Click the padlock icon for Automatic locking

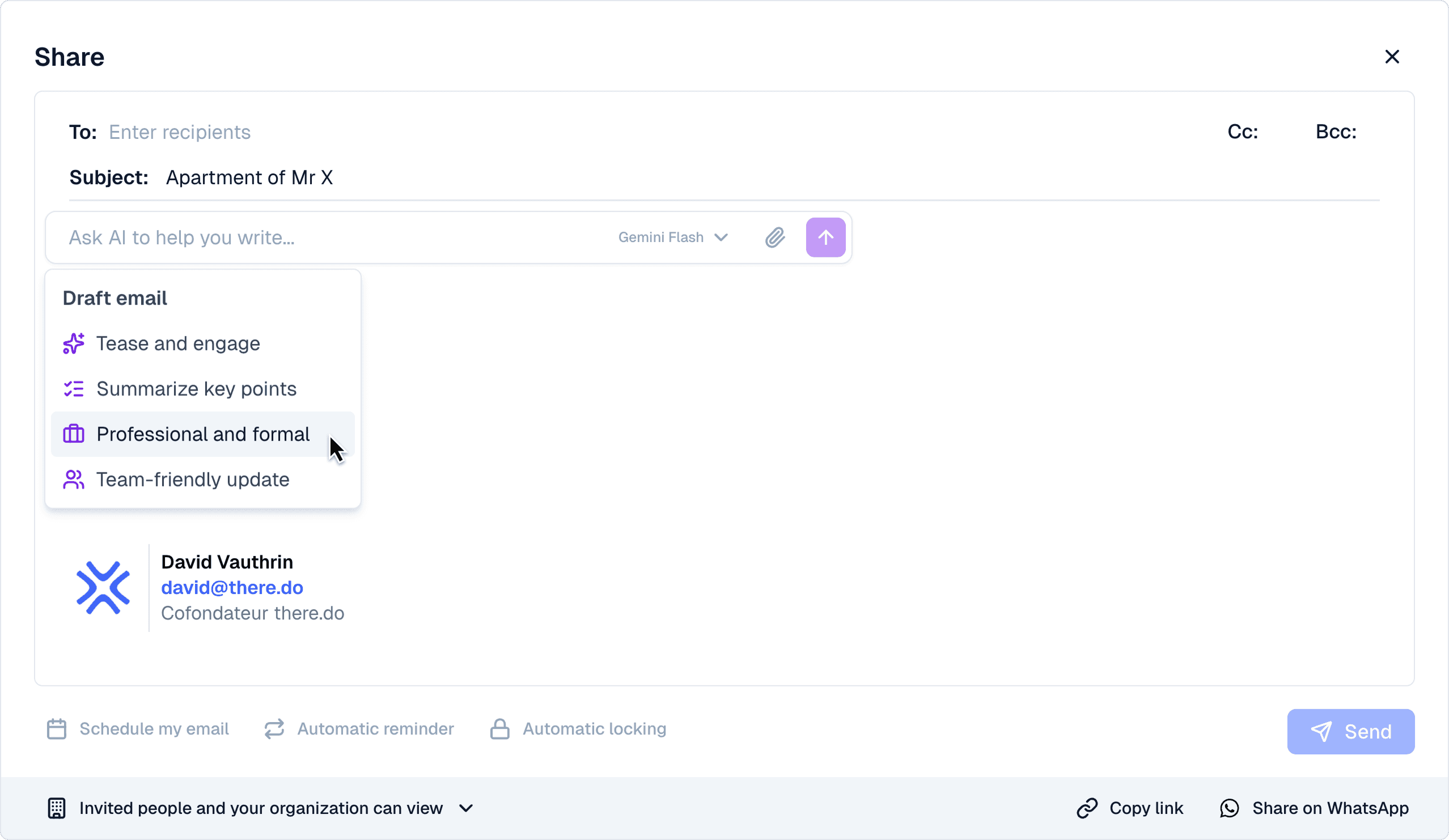pos(499,729)
